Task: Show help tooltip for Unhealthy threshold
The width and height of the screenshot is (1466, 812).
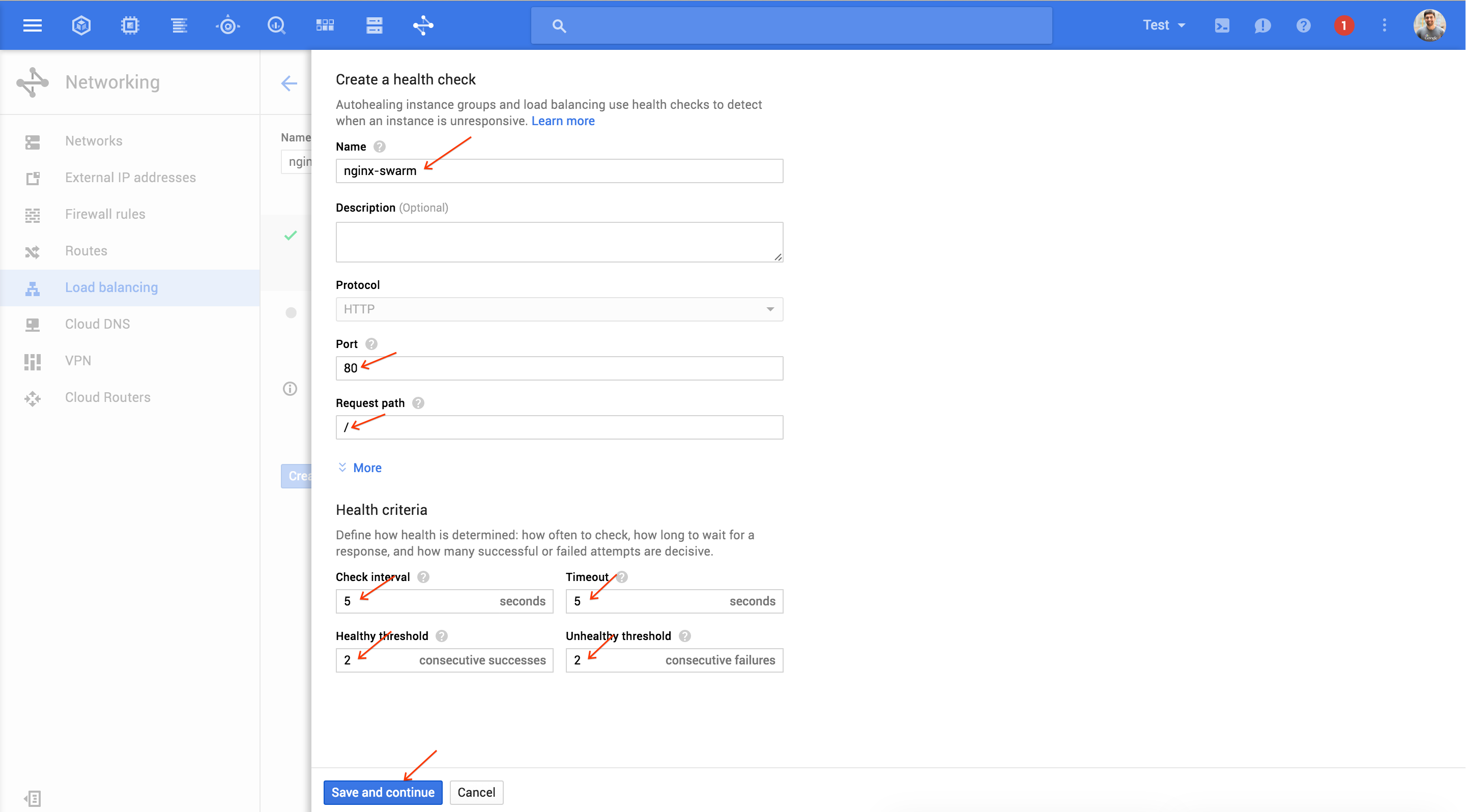Action: coord(685,637)
